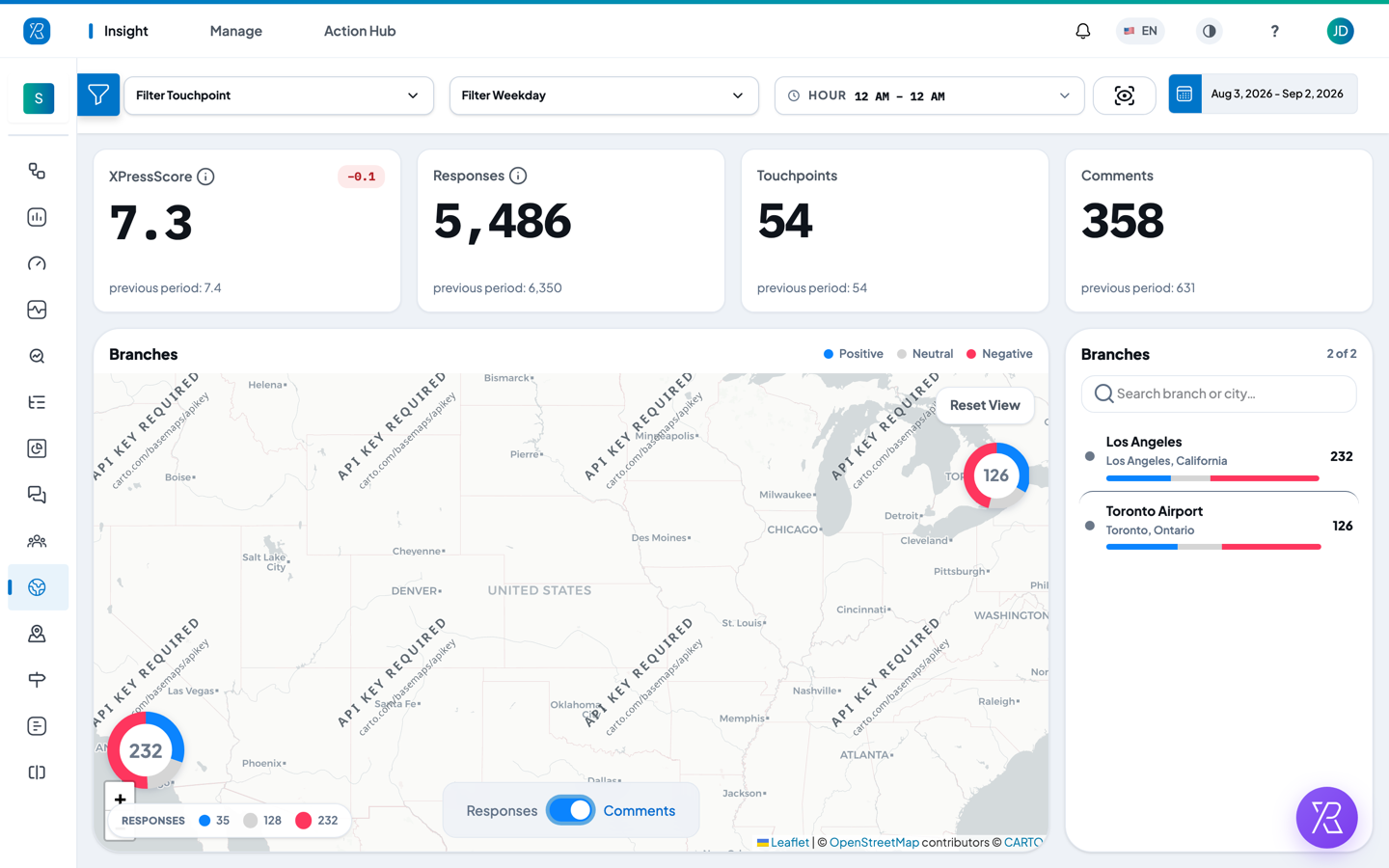Screen dimensions: 1389x868
Task: Open the gauge speedometer sidebar icon
Action: (37, 263)
